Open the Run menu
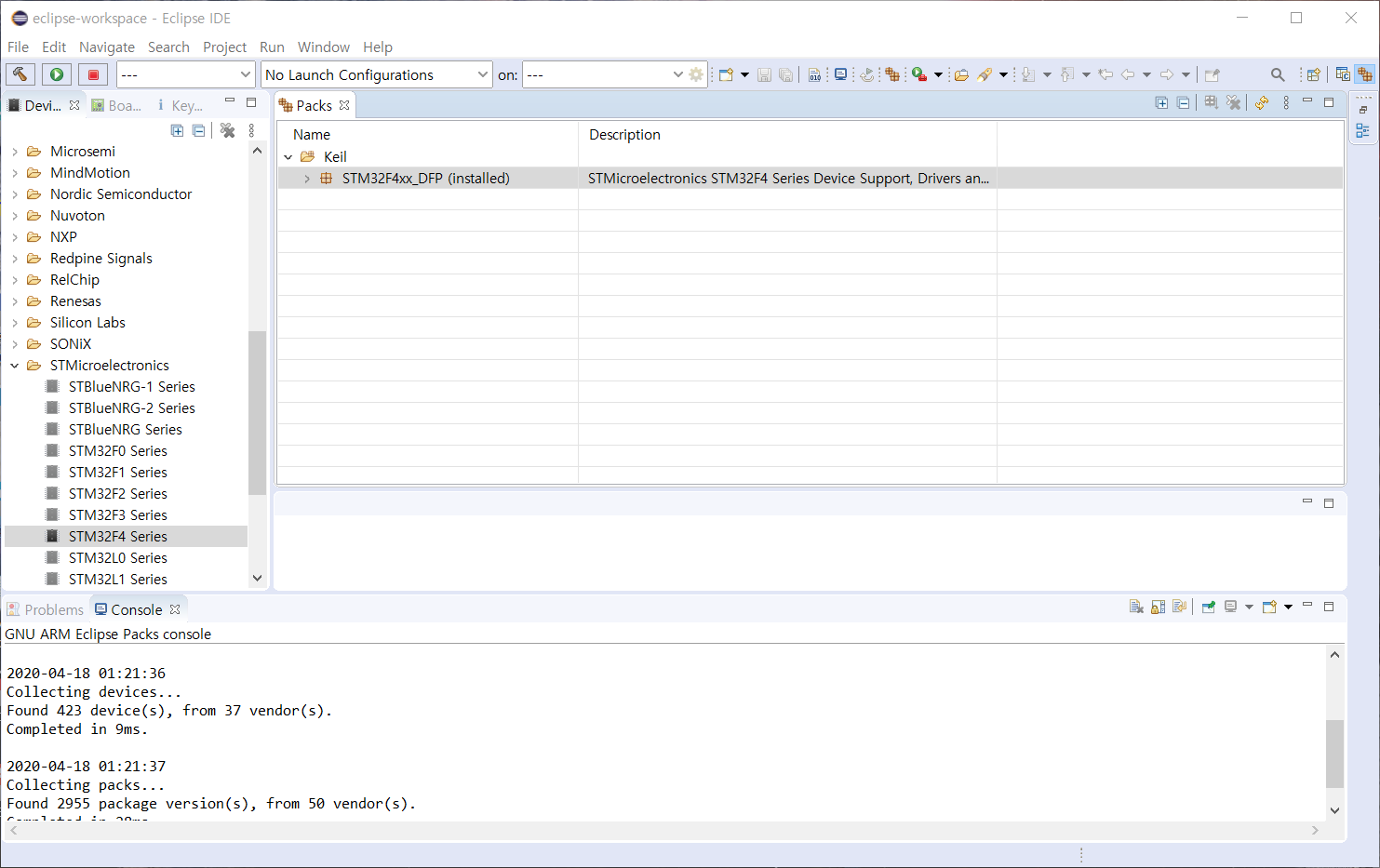The image size is (1380, 868). tap(272, 47)
